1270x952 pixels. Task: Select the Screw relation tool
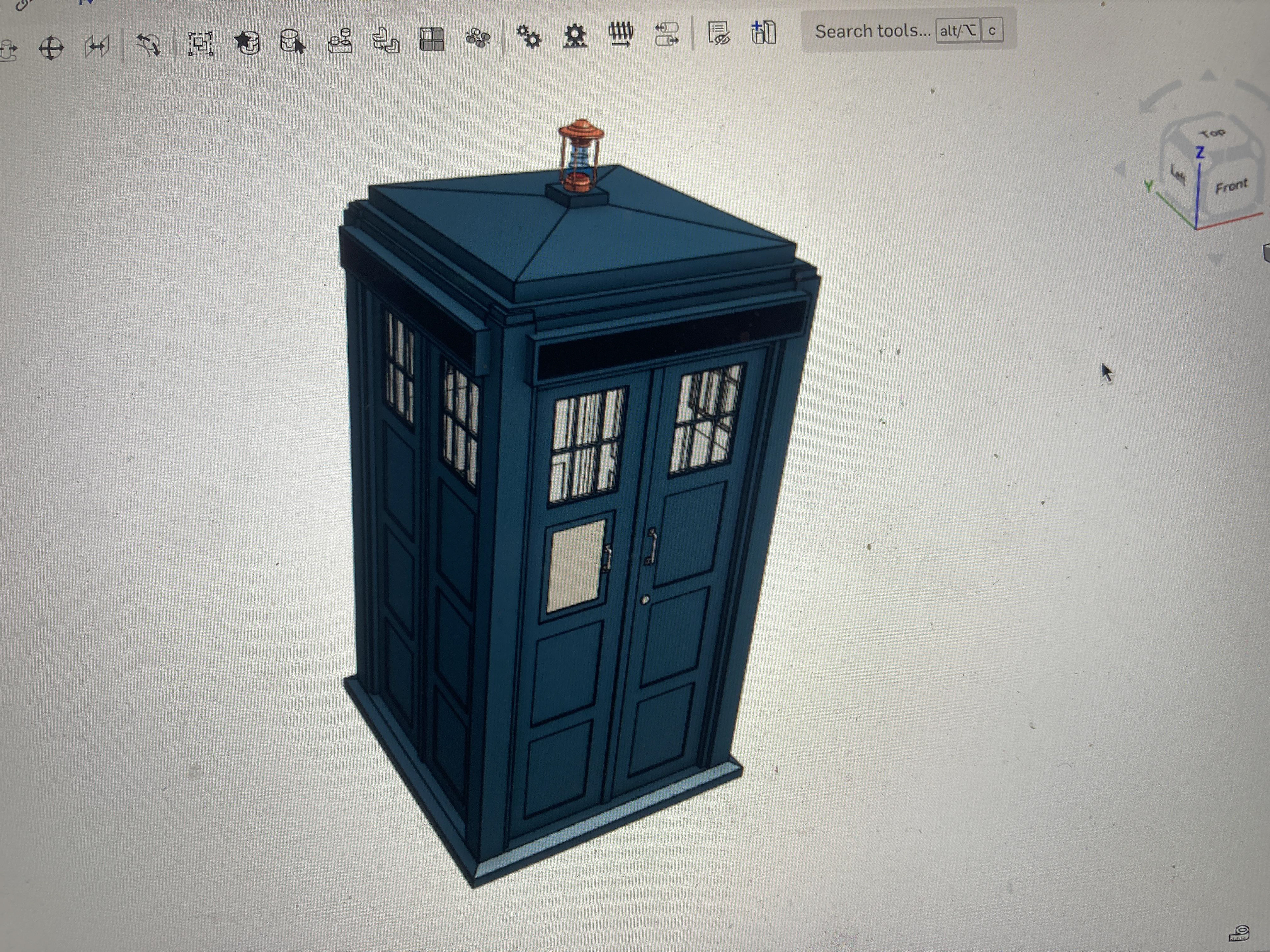(x=621, y=34)
